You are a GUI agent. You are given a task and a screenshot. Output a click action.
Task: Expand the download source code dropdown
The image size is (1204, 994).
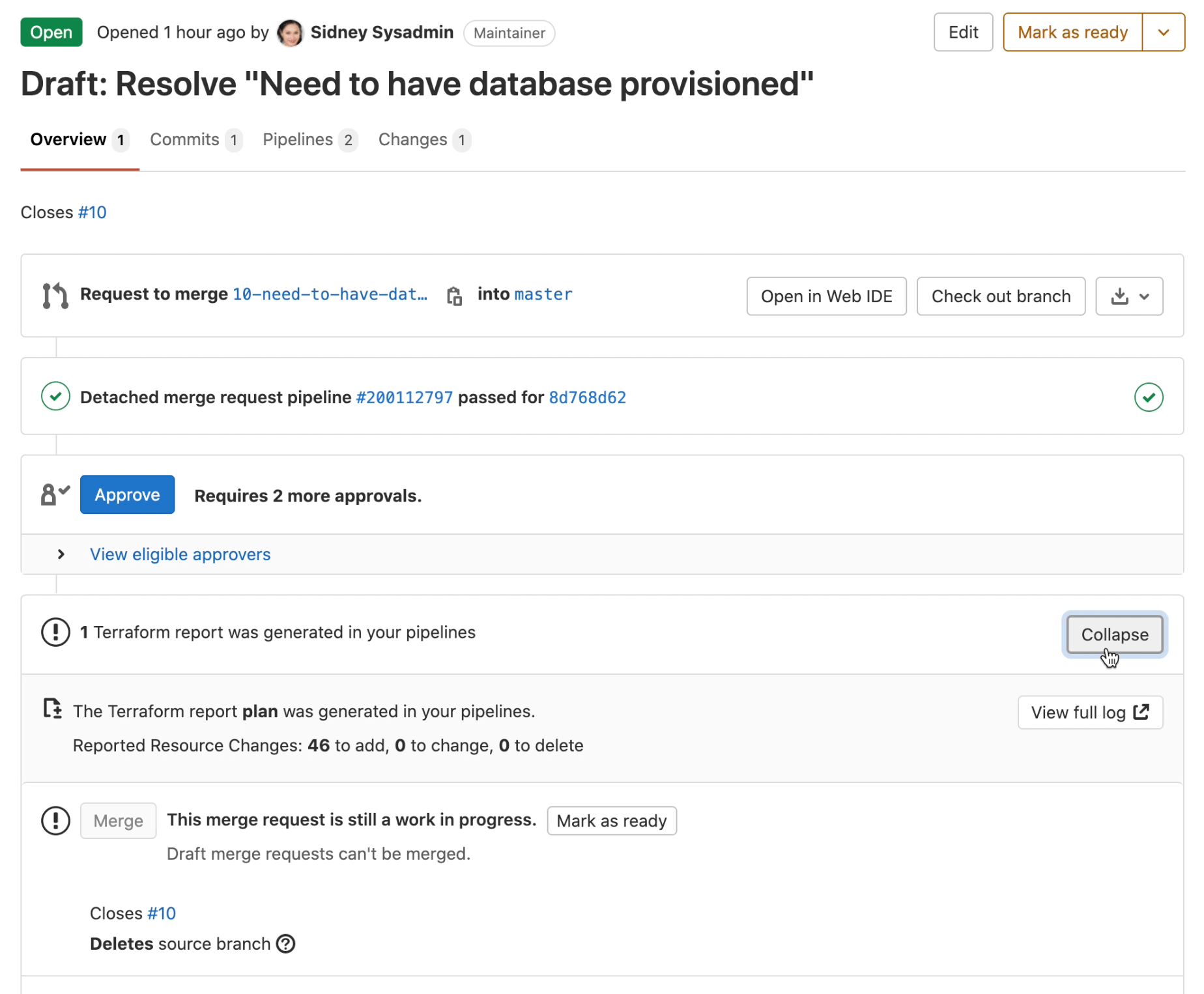(x=1129, y=296)
